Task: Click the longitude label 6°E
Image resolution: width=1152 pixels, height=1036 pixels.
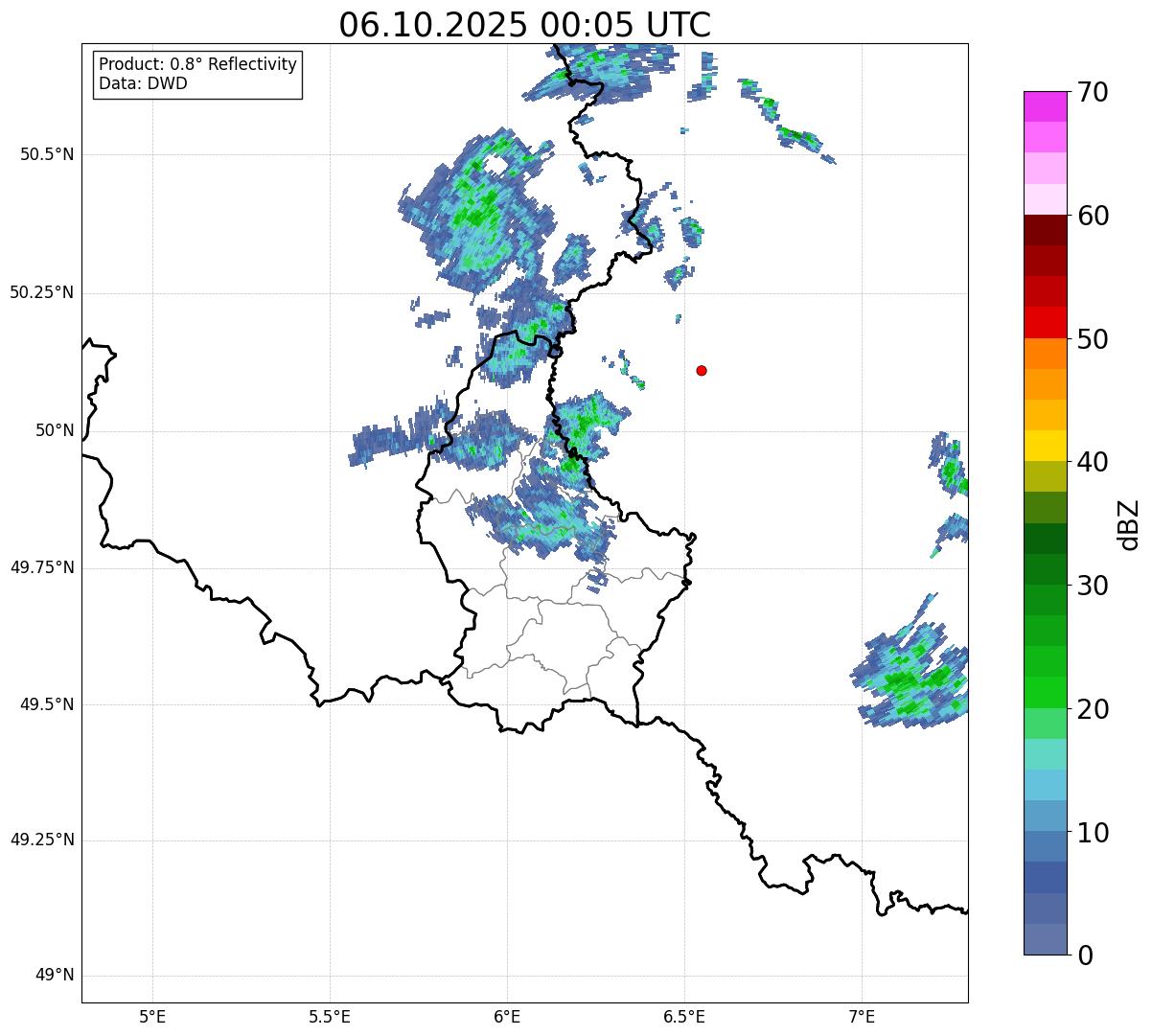Action: (x=507, y=1016)
